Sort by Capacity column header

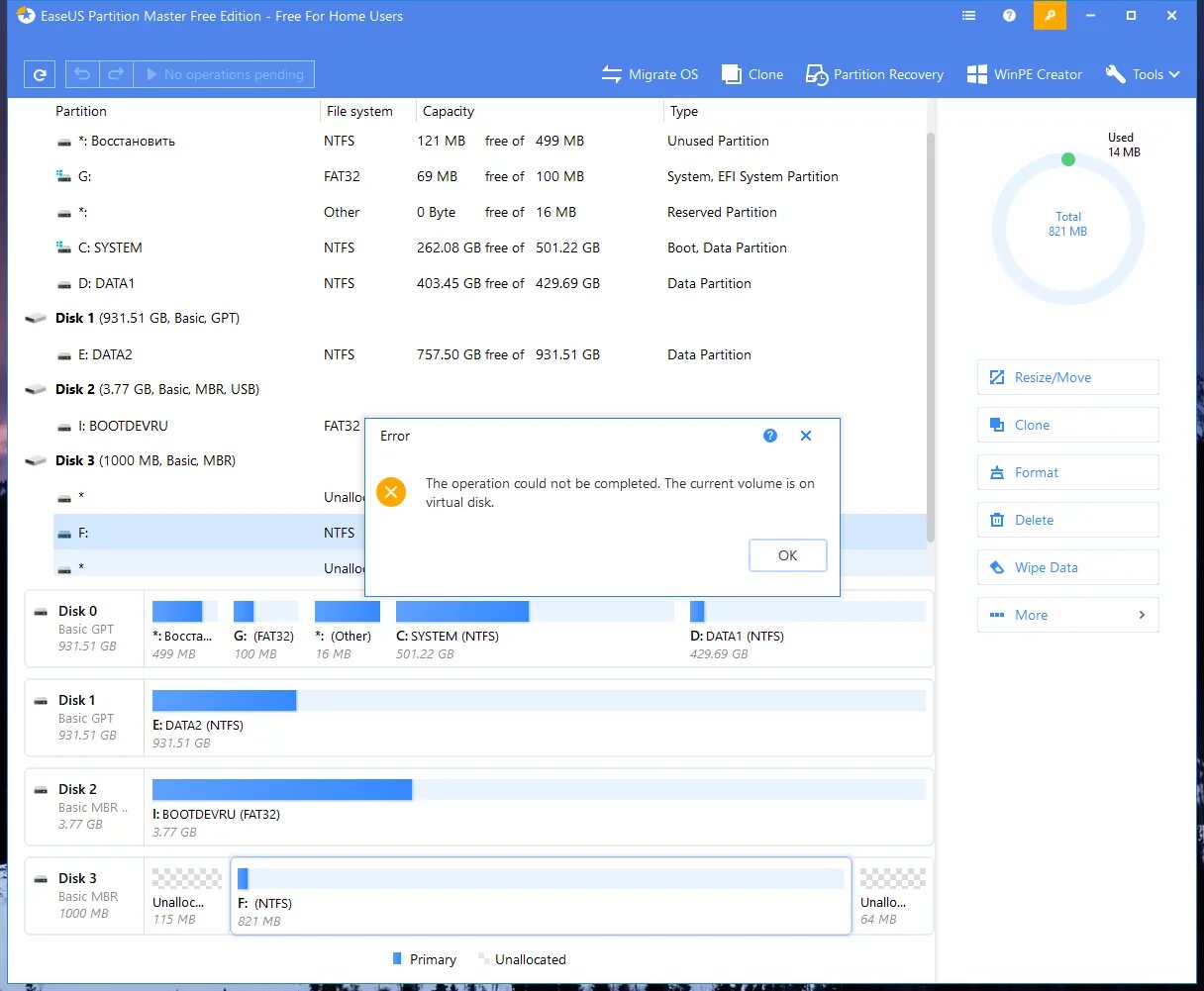click(x=449, y=111)
